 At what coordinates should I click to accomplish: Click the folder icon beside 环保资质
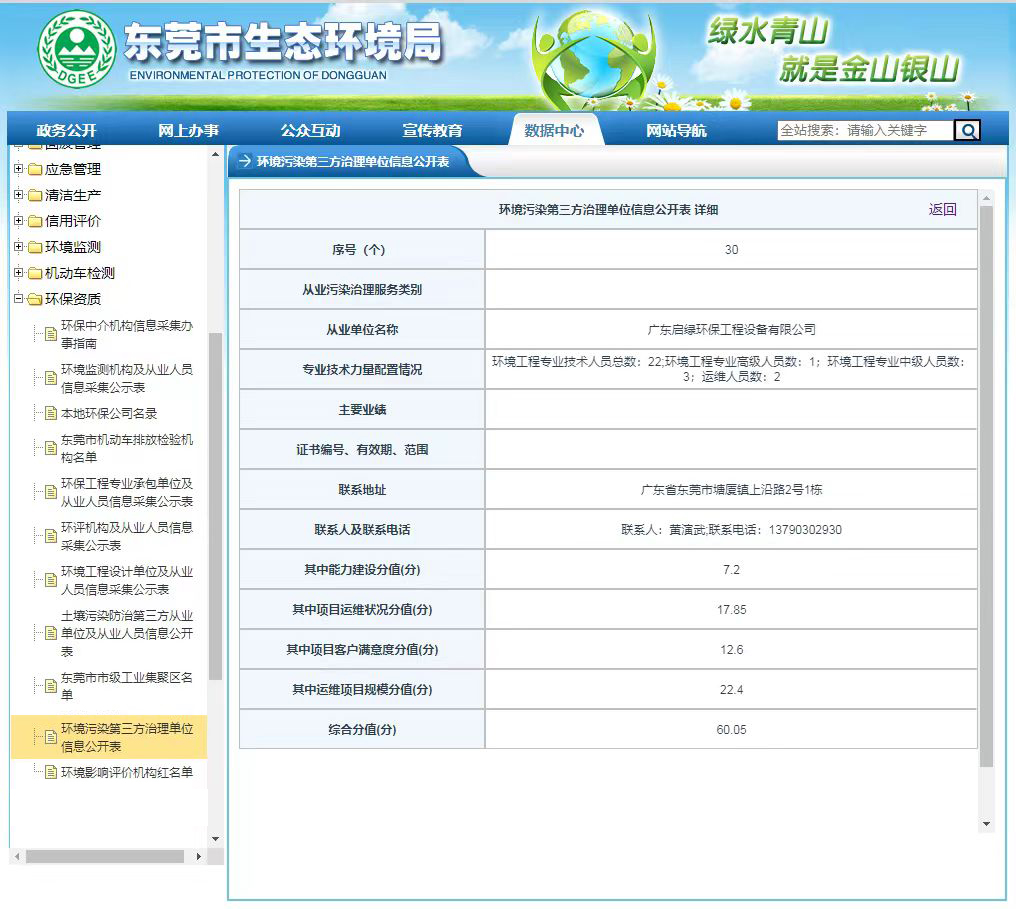[34, 299]
